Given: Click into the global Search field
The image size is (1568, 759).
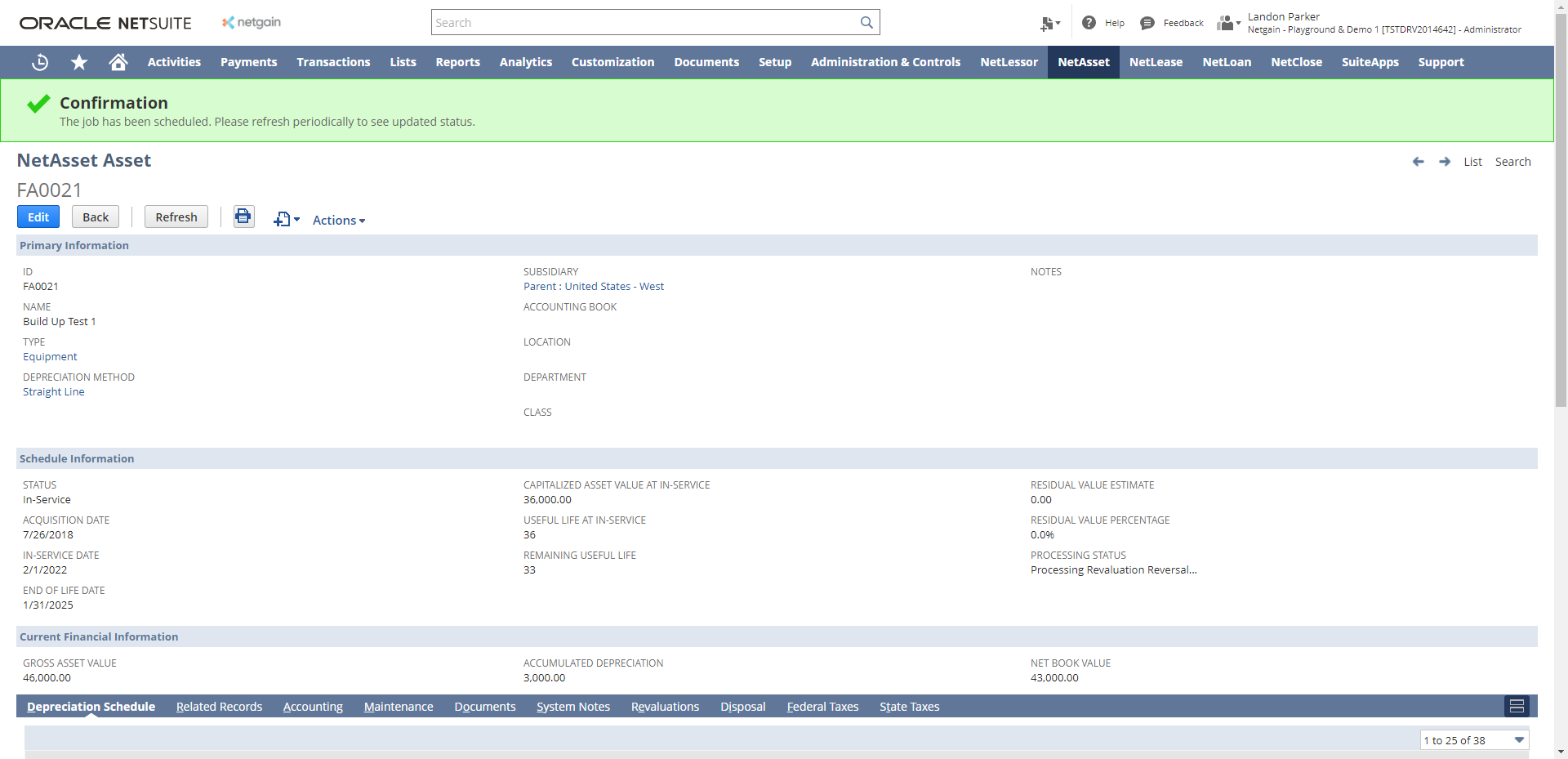Looking at the screenshot, I should [x=645, y=23].
